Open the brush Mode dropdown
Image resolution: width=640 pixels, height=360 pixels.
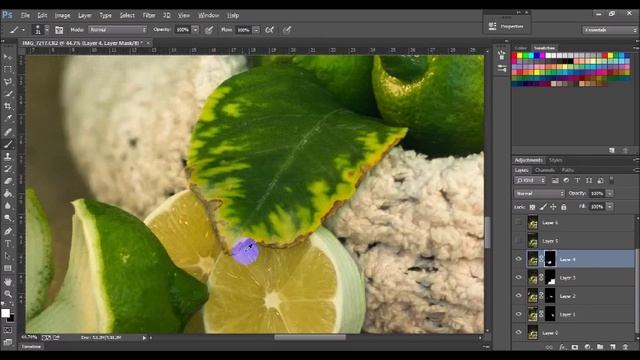pyautogui.click(x=118, y=30)
